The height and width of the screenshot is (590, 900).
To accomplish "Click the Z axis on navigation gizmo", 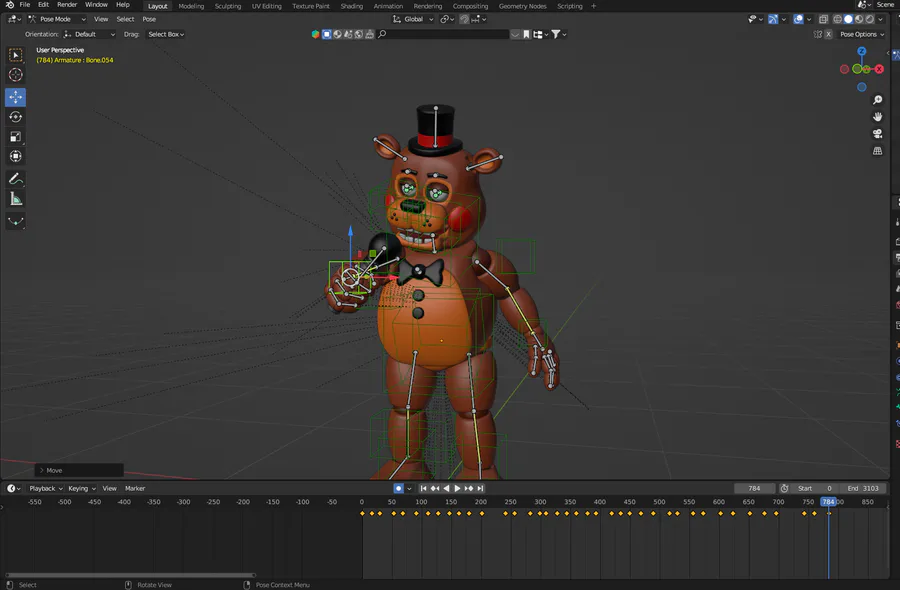I will (862, 52).
